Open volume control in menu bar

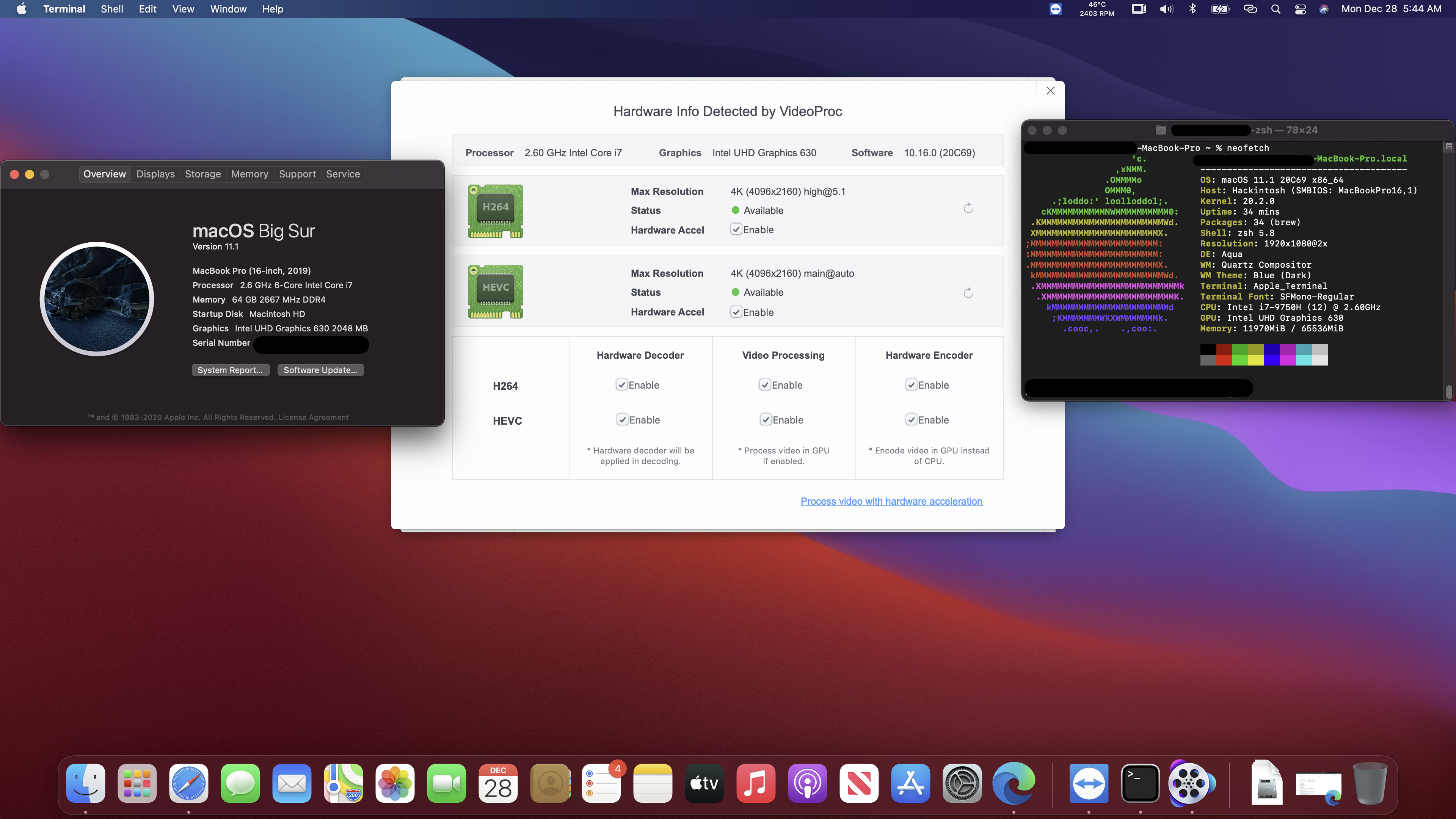(x=1167, y=9)
